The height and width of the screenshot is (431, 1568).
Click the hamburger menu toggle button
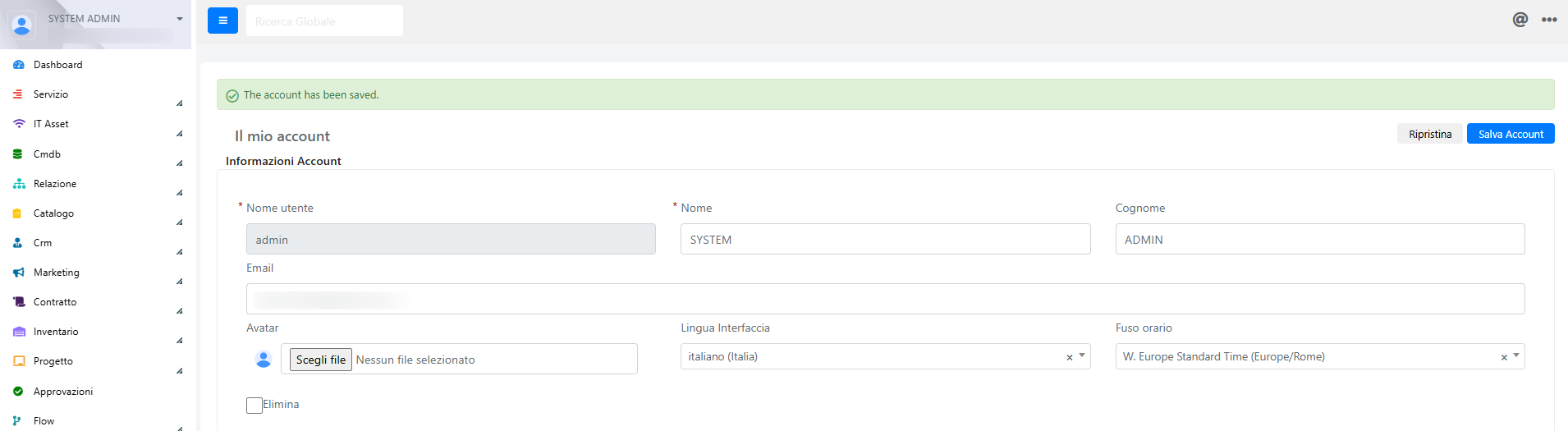[x=222, y=21]
